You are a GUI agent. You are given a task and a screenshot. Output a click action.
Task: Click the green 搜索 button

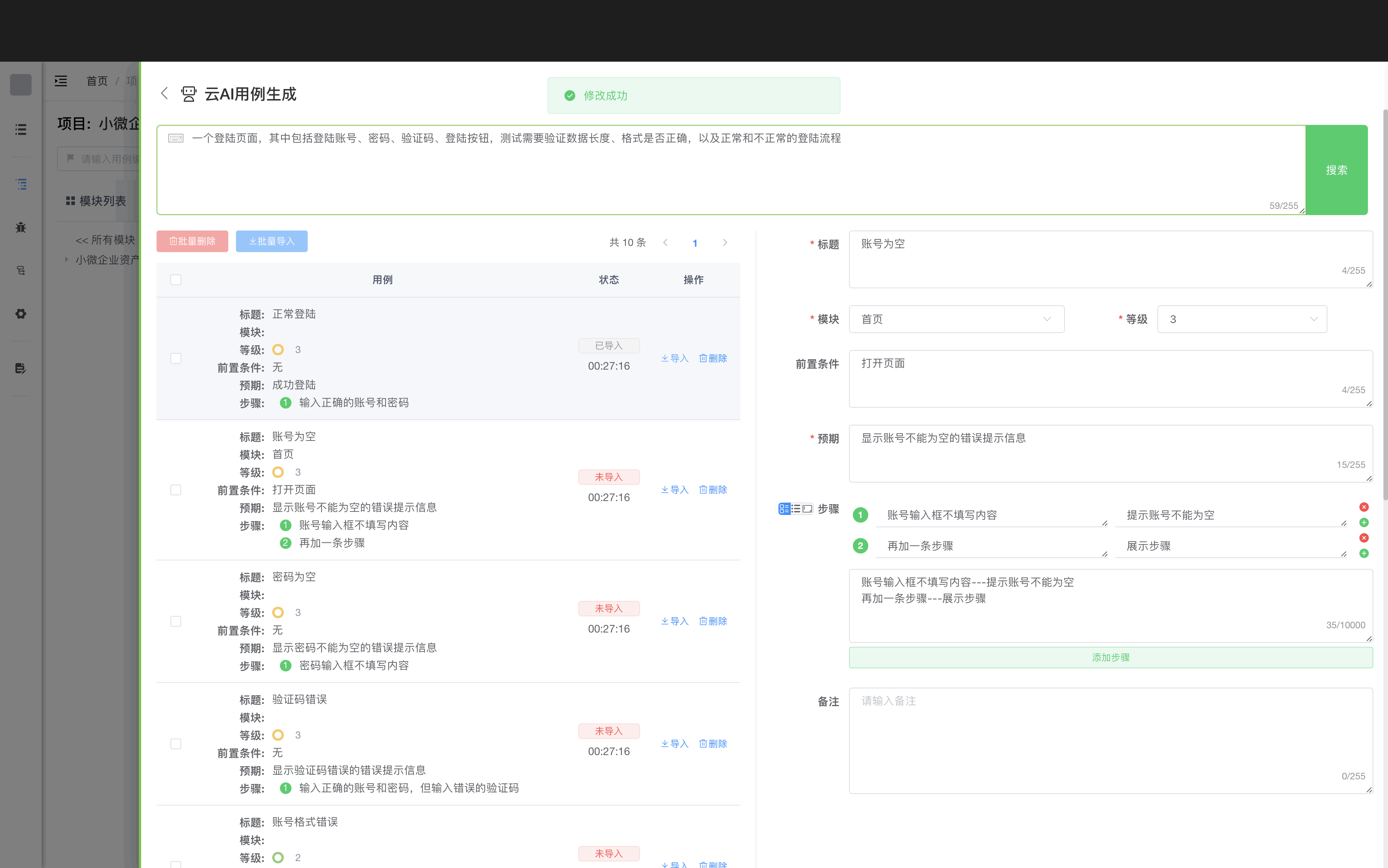point(1336,170)
